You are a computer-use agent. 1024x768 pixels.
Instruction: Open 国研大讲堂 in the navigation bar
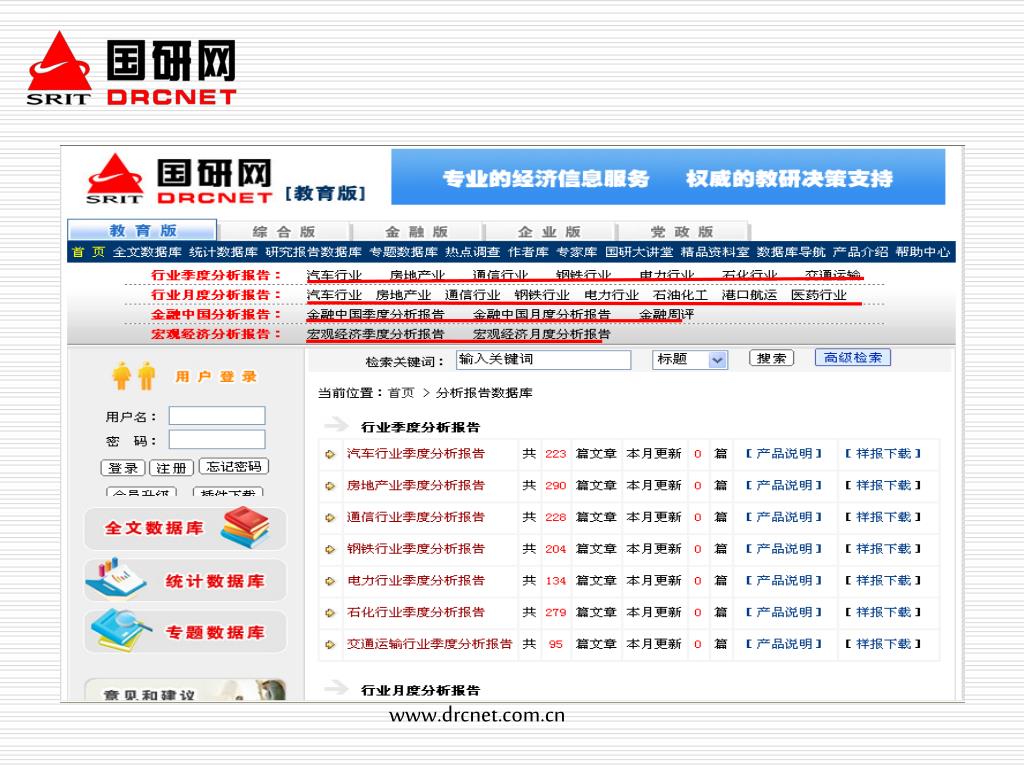(639, 252)
